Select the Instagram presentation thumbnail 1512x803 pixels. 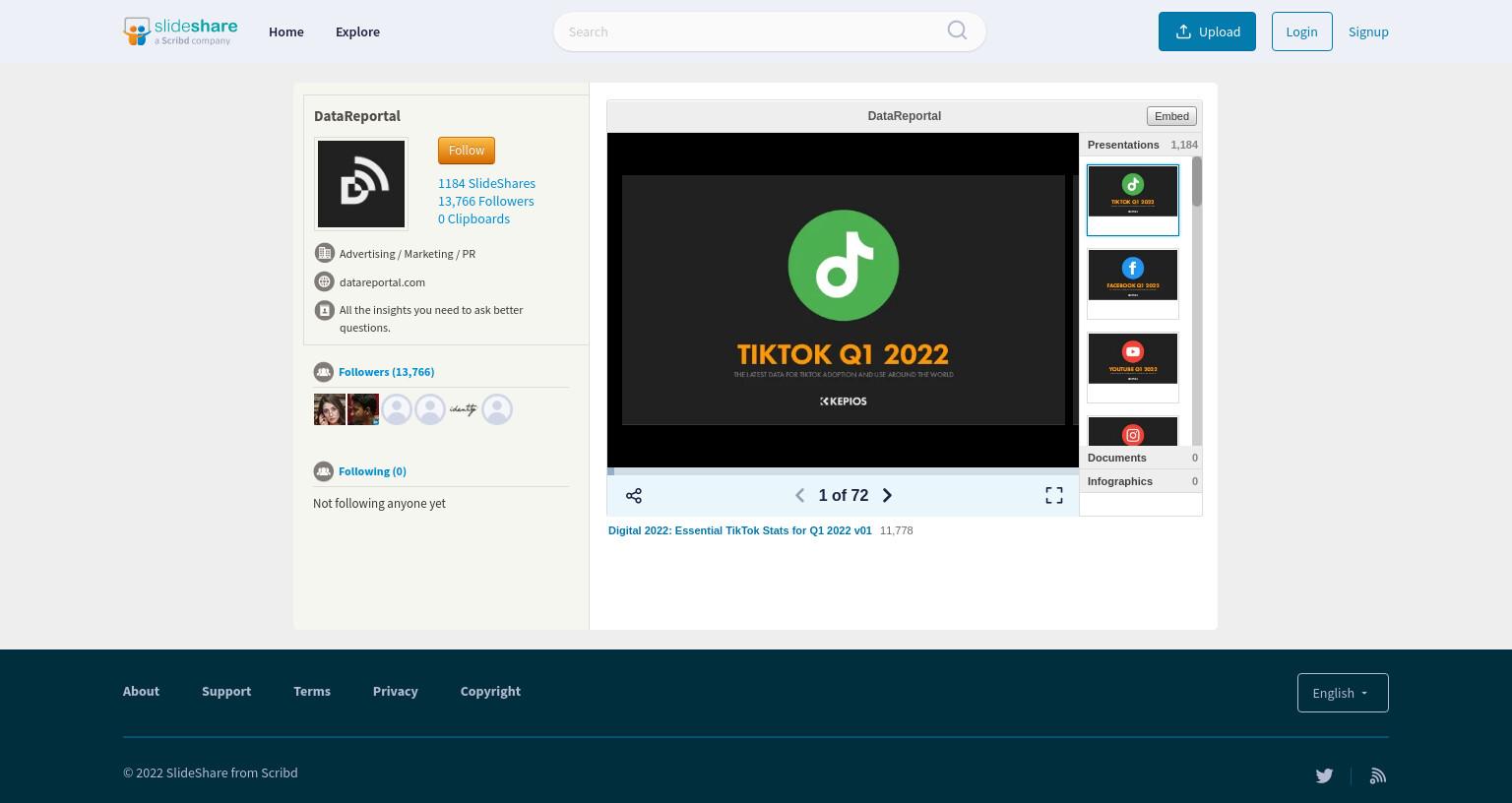pos(1133,432)
